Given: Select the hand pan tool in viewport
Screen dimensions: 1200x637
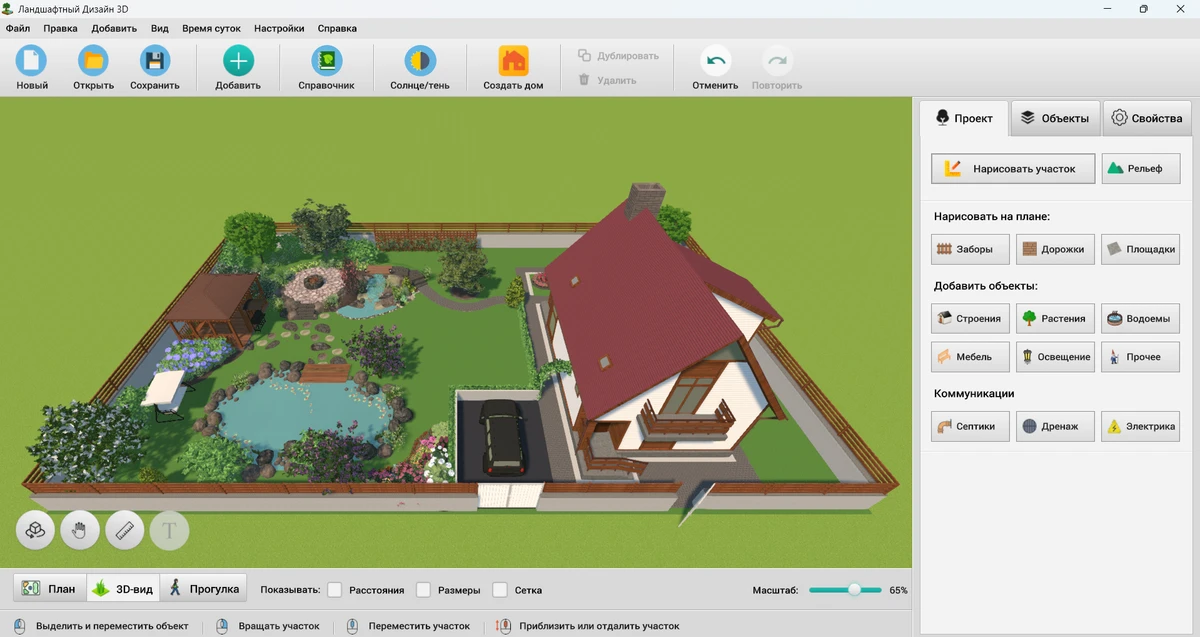Looking at the screenshot, I should (x=80, y=530).
